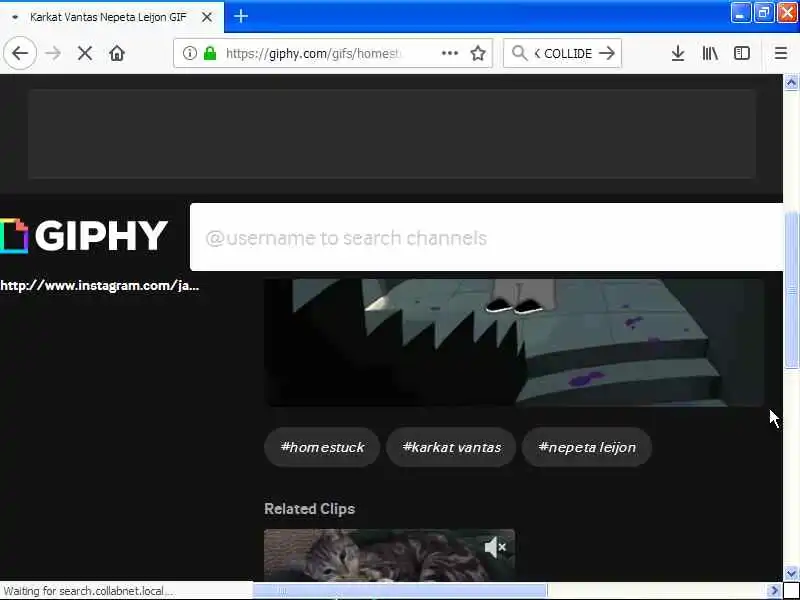This screenshot has height=600, width=800.
Task: Click the GIPHY logo
Action: click(x=84, y=236)
